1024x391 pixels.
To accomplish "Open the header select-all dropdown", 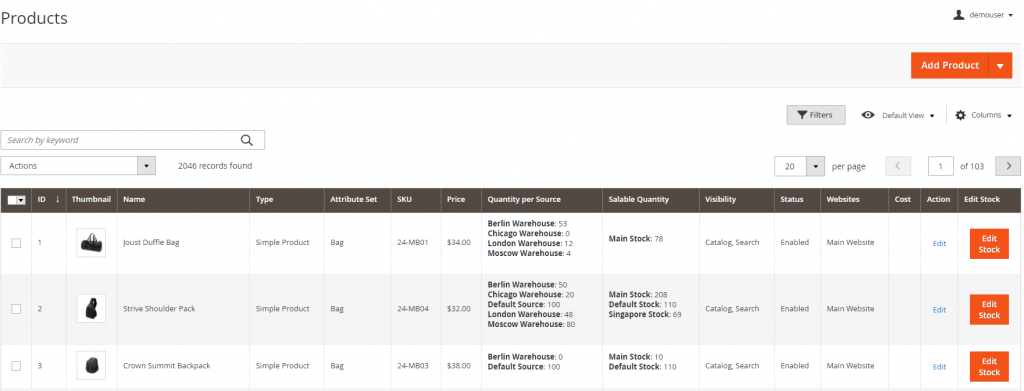I will (22, 200).
